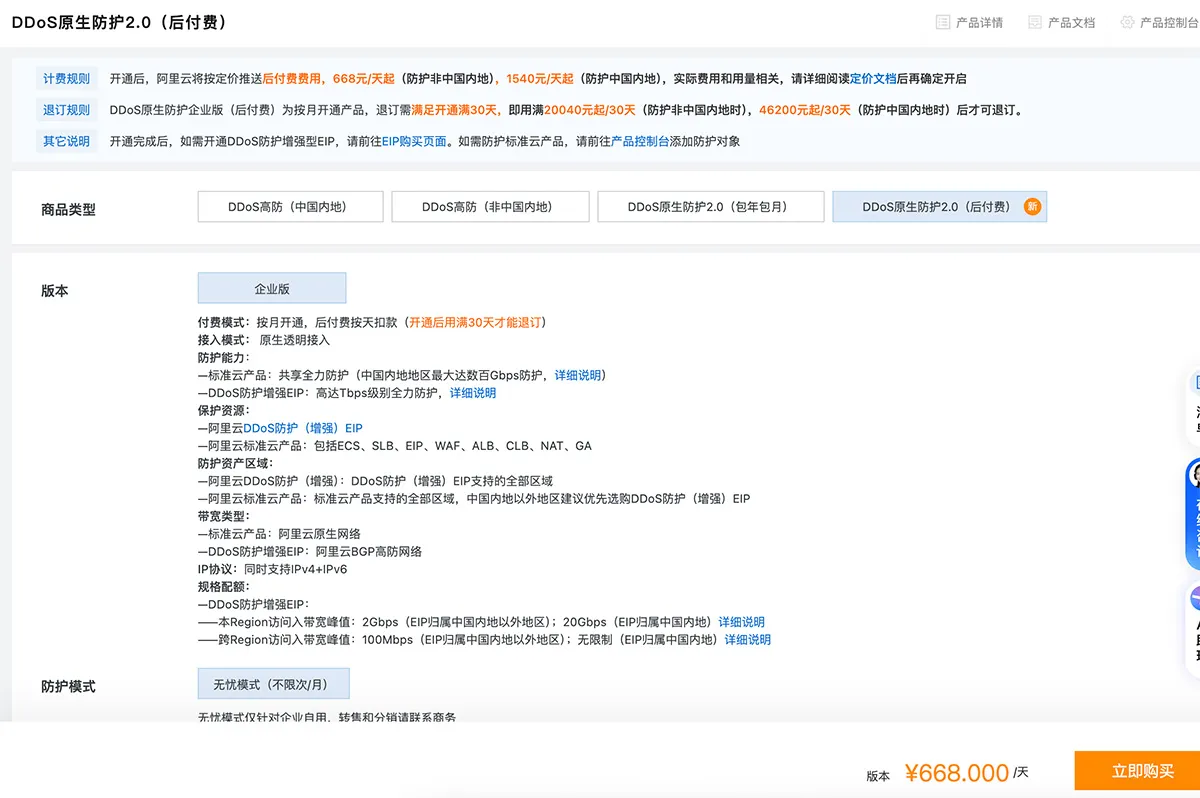Screen dimensions: 1200x798
Task: Select the 企业版 version option
Action: click(271, 287)
